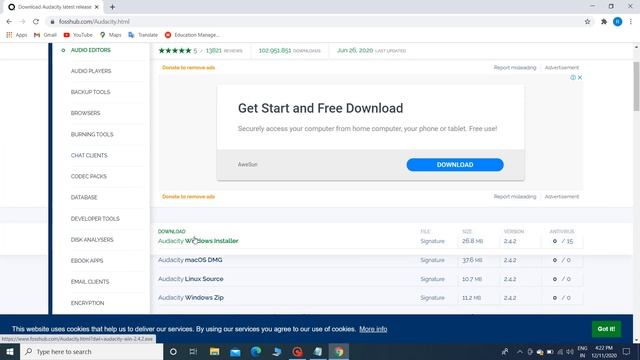Open the Chrome profile avatar

pos(618,22)
